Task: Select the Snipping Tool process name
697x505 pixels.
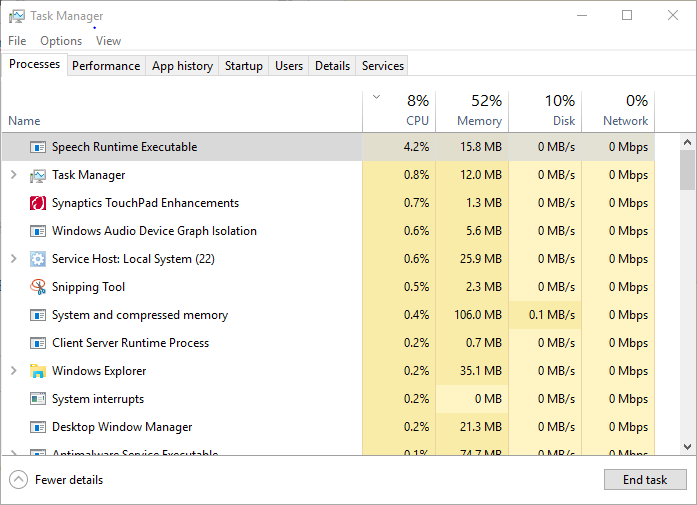Action: [88, 287]
